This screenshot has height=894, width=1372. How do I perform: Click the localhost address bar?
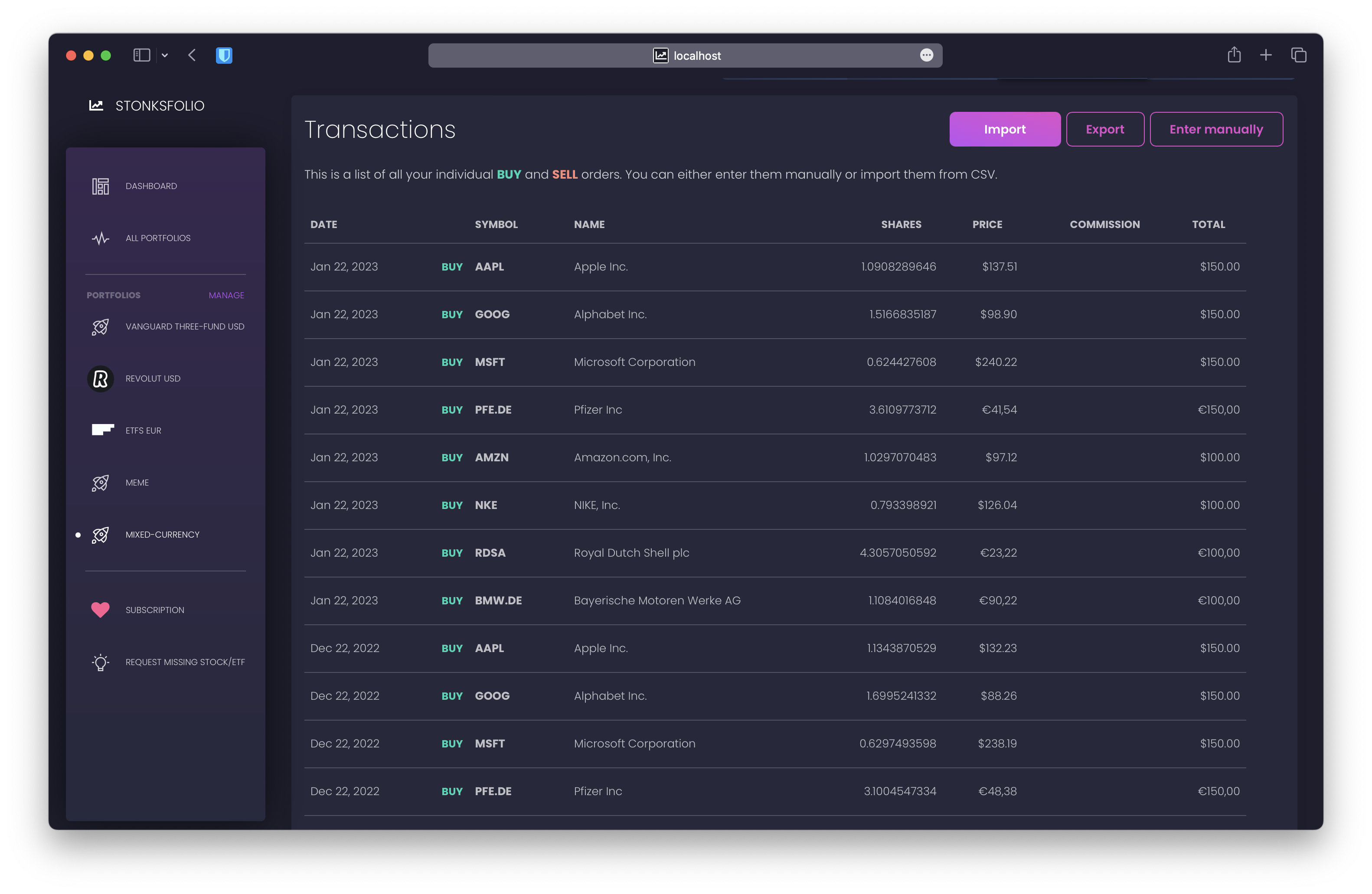685,55
